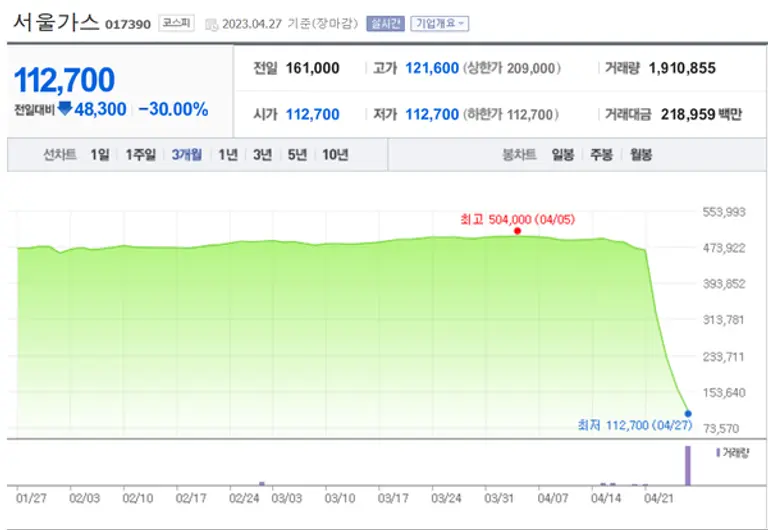Open the 10년 chart view
Image resolution: width=768 pixels, height=530 pixels.
tap(335, 155)
